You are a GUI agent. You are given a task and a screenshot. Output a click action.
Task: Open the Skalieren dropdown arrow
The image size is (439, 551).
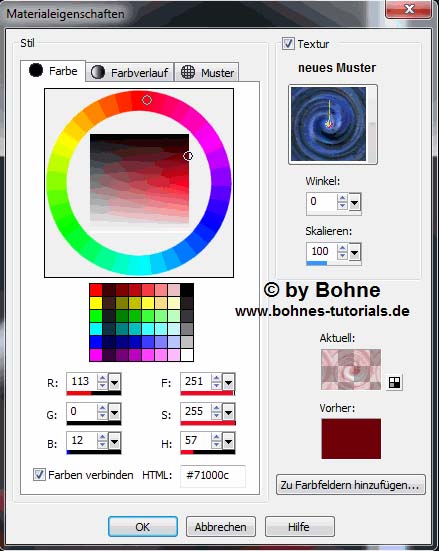click(x=355, y=252)
